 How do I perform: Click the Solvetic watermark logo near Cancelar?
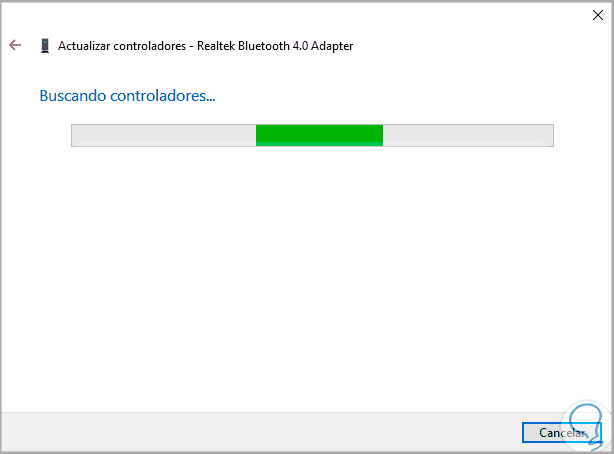click(x=586, y=425)
